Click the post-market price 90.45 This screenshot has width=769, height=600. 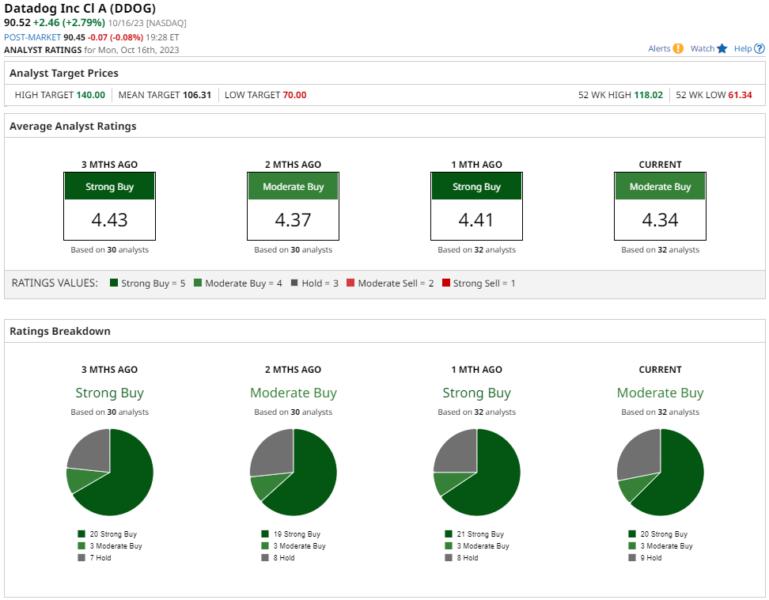(x=74, y=37)
